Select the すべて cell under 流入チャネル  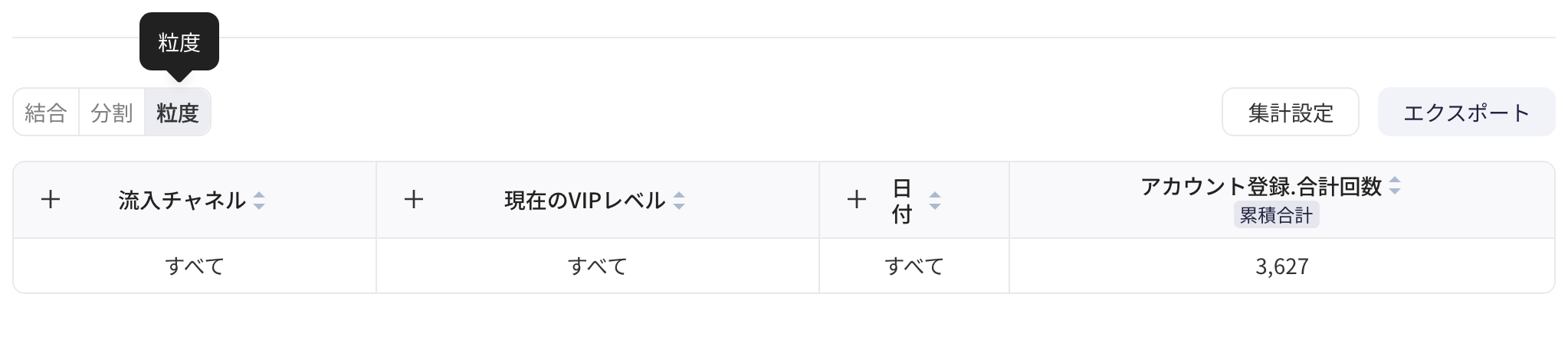click(x=195, y=266)
